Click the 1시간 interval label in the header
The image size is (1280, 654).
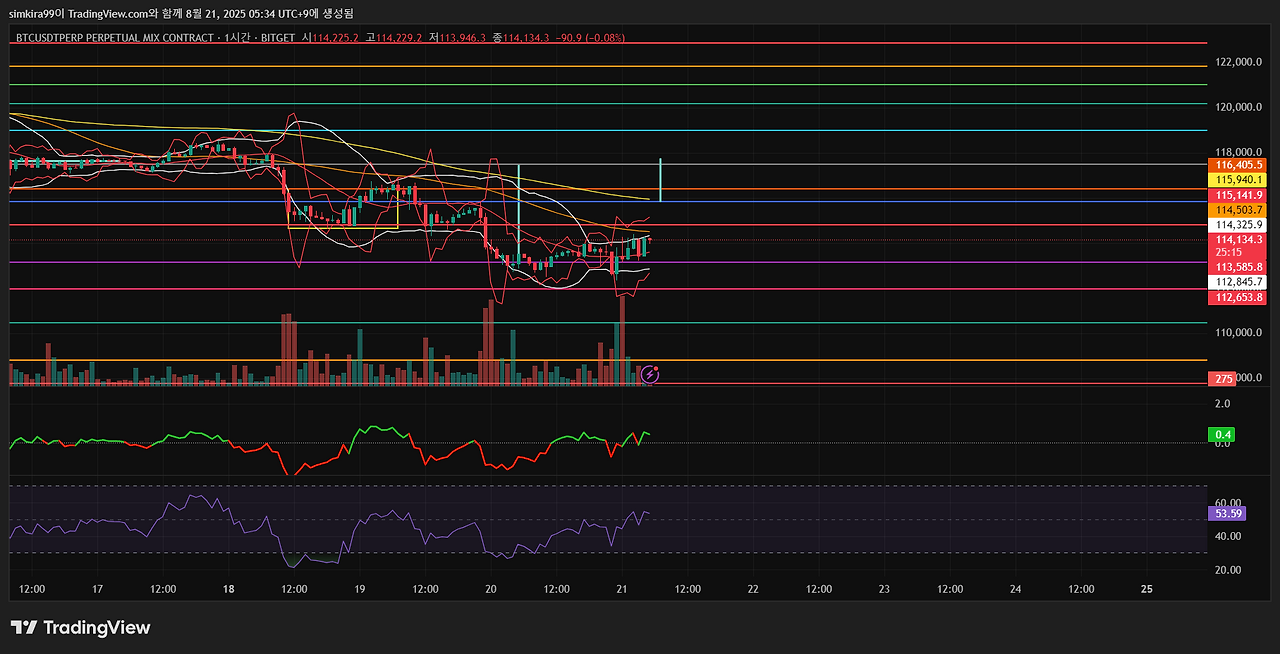(235, 37)
